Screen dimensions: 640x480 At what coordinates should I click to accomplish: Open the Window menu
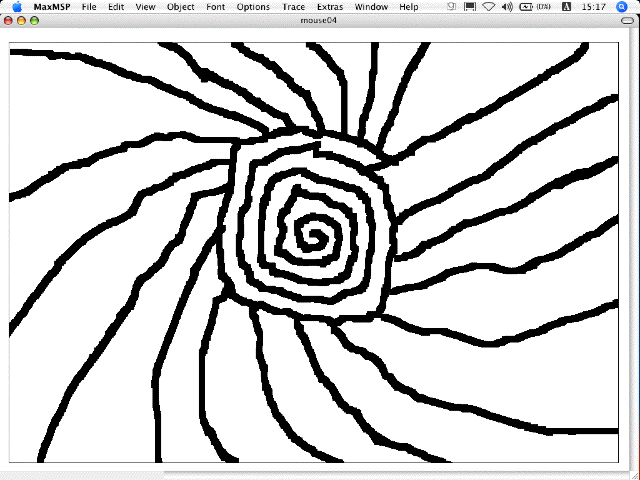coord(371,7)
